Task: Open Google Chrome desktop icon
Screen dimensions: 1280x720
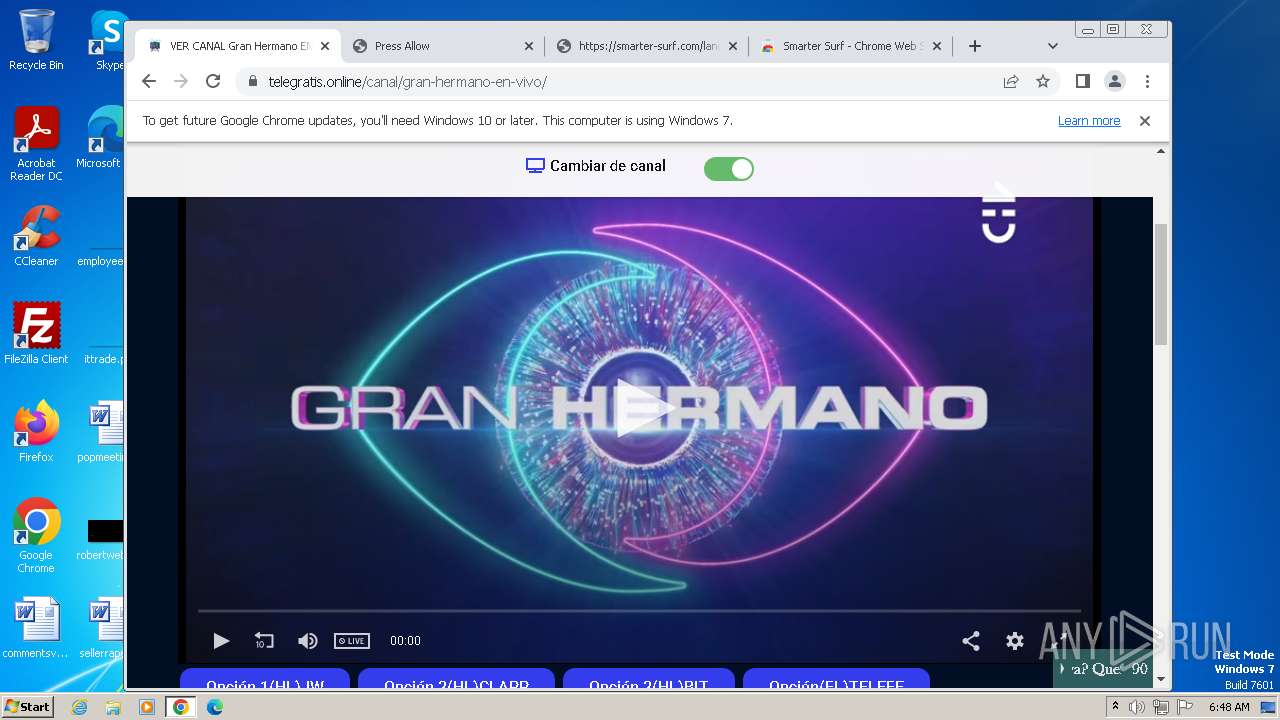Action: pos(36,536)
